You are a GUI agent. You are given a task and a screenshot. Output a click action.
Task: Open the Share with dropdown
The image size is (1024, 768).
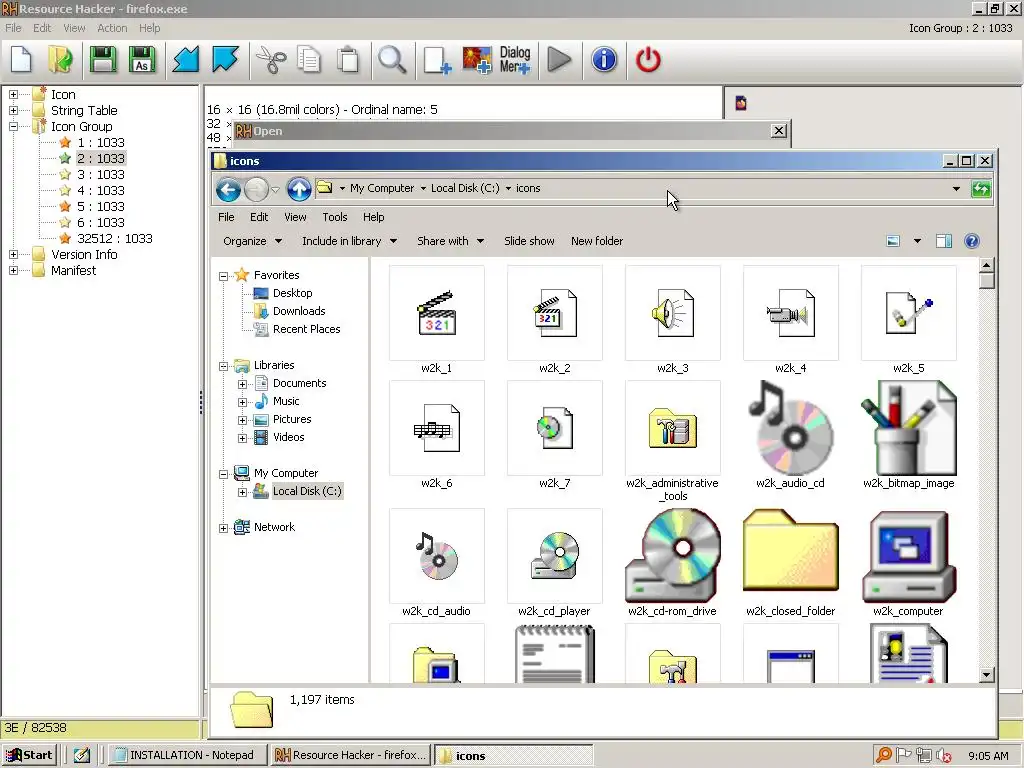tap(451, 241)
